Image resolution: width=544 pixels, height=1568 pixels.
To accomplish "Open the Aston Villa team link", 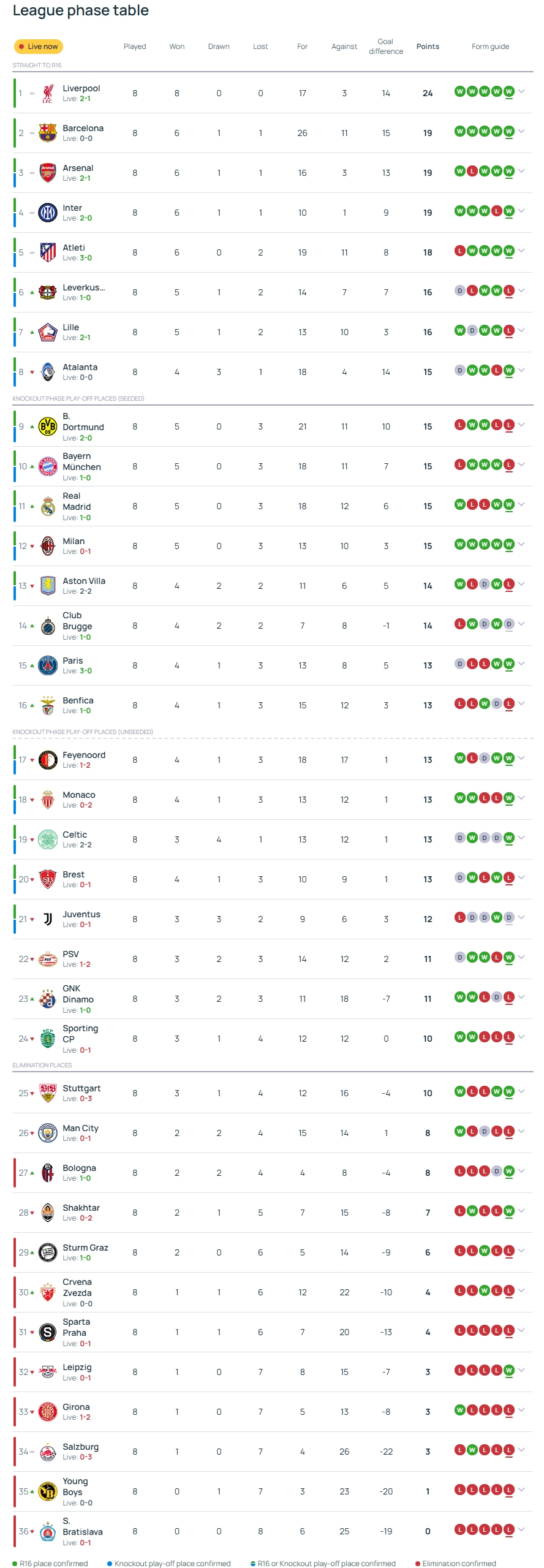I will click(x=84, y=581).
